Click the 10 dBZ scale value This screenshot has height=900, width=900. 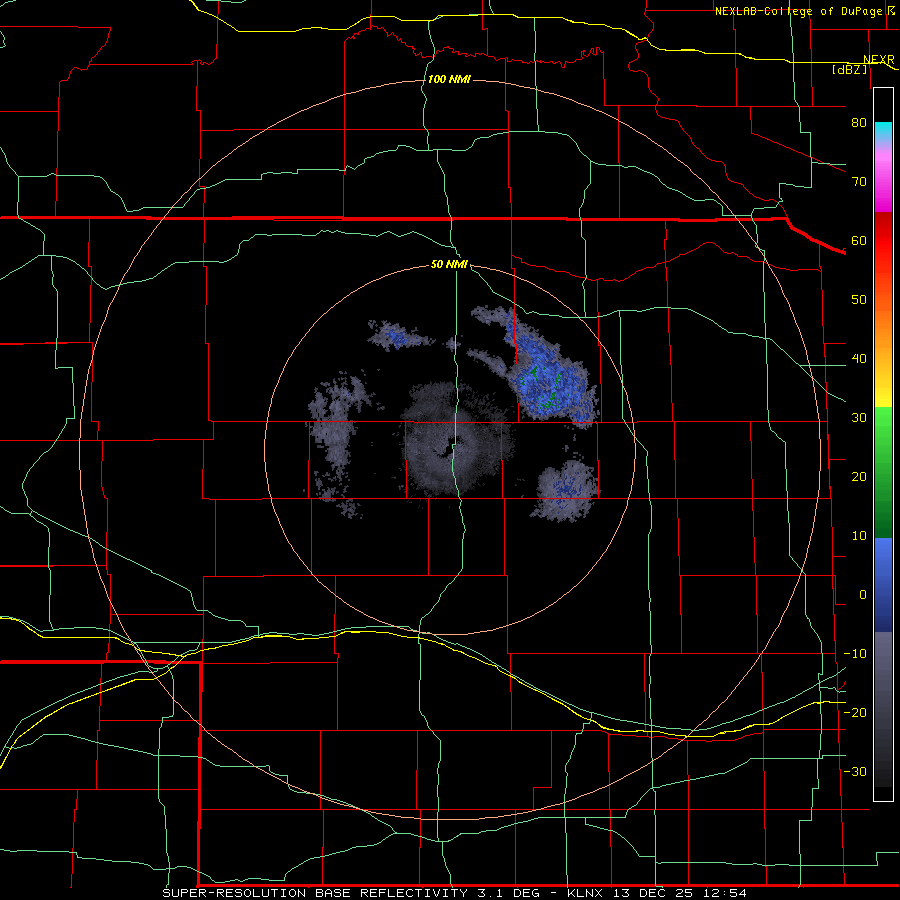[859, 536]
